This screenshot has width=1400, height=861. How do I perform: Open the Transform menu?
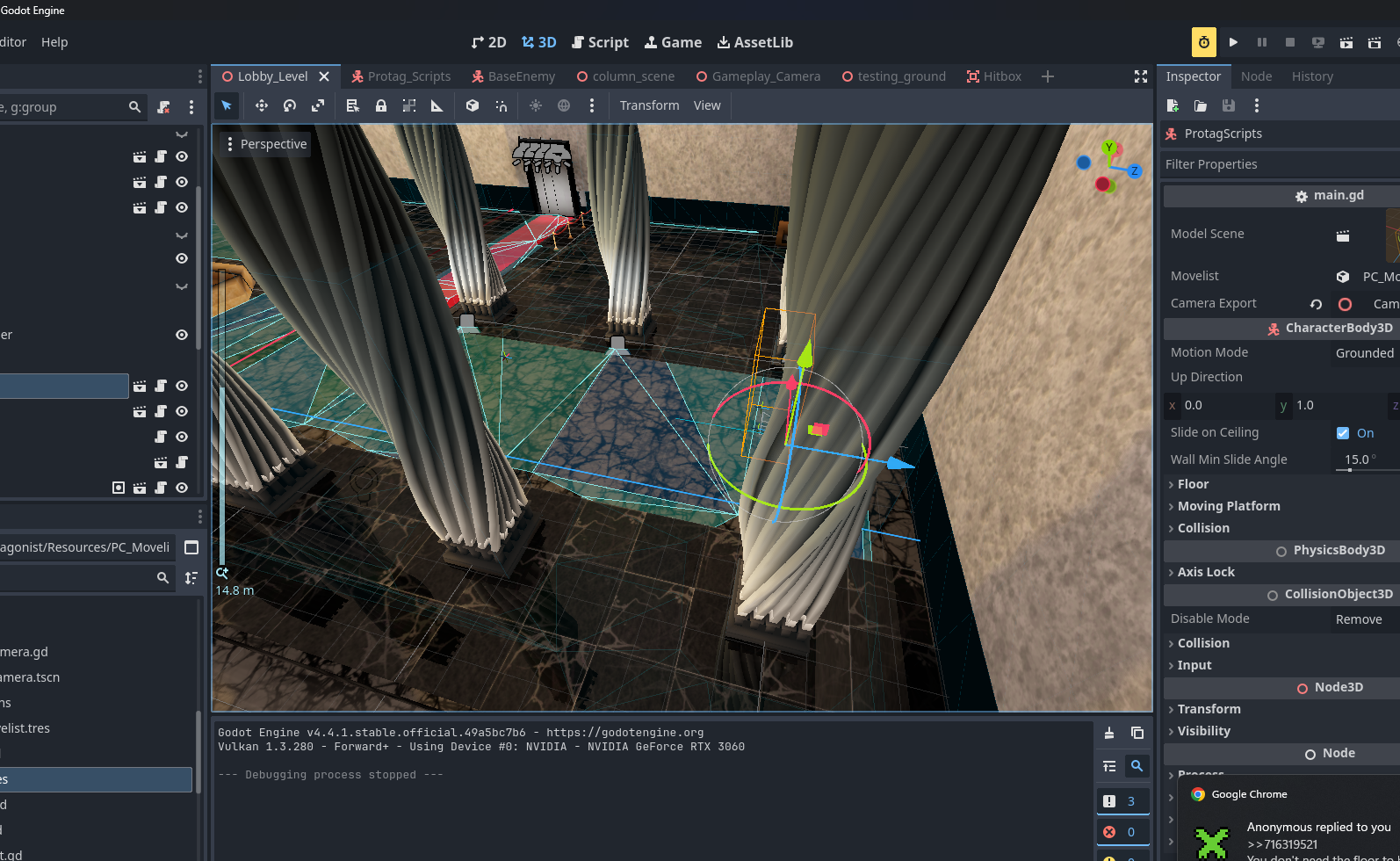[x=649, y=105]
